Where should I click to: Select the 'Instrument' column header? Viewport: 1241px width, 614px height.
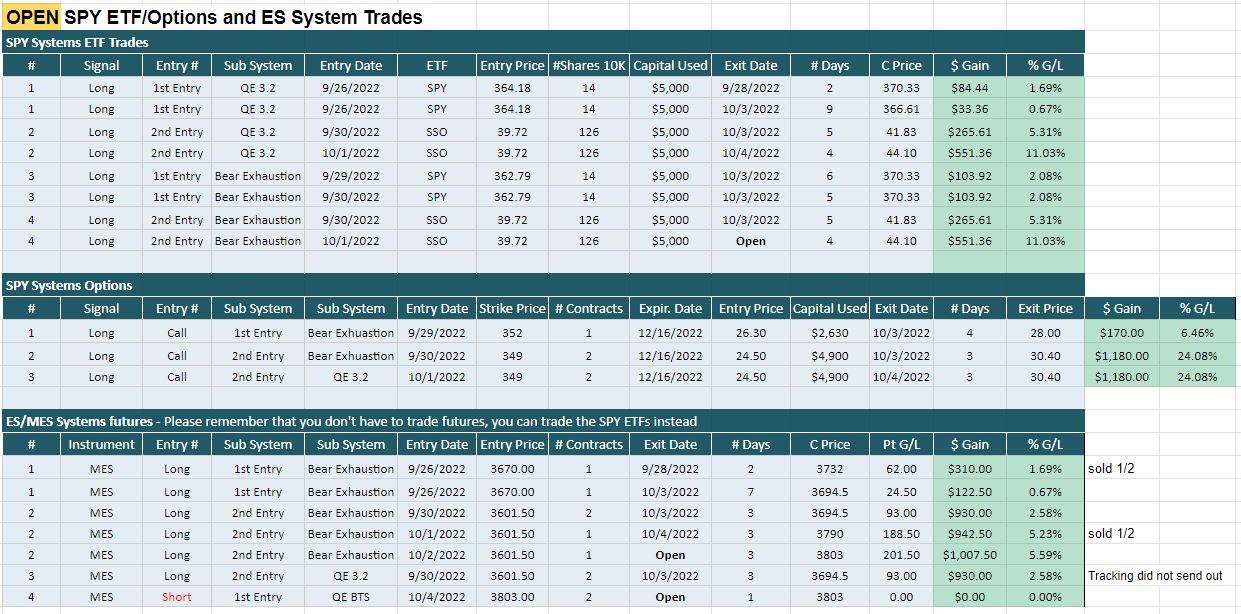[101, 444]
